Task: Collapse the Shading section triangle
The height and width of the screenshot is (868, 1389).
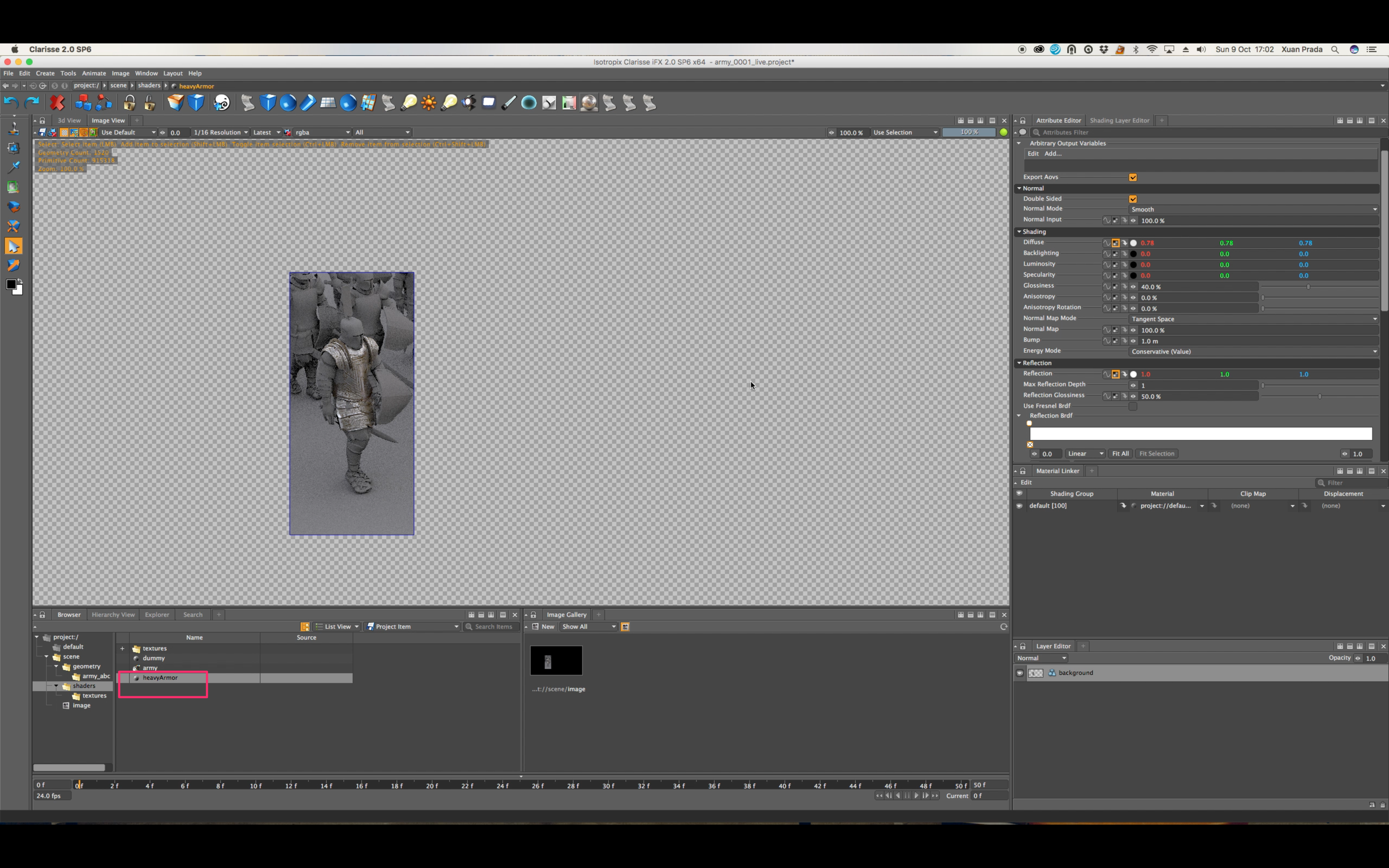Action: tap(1019, 232)
